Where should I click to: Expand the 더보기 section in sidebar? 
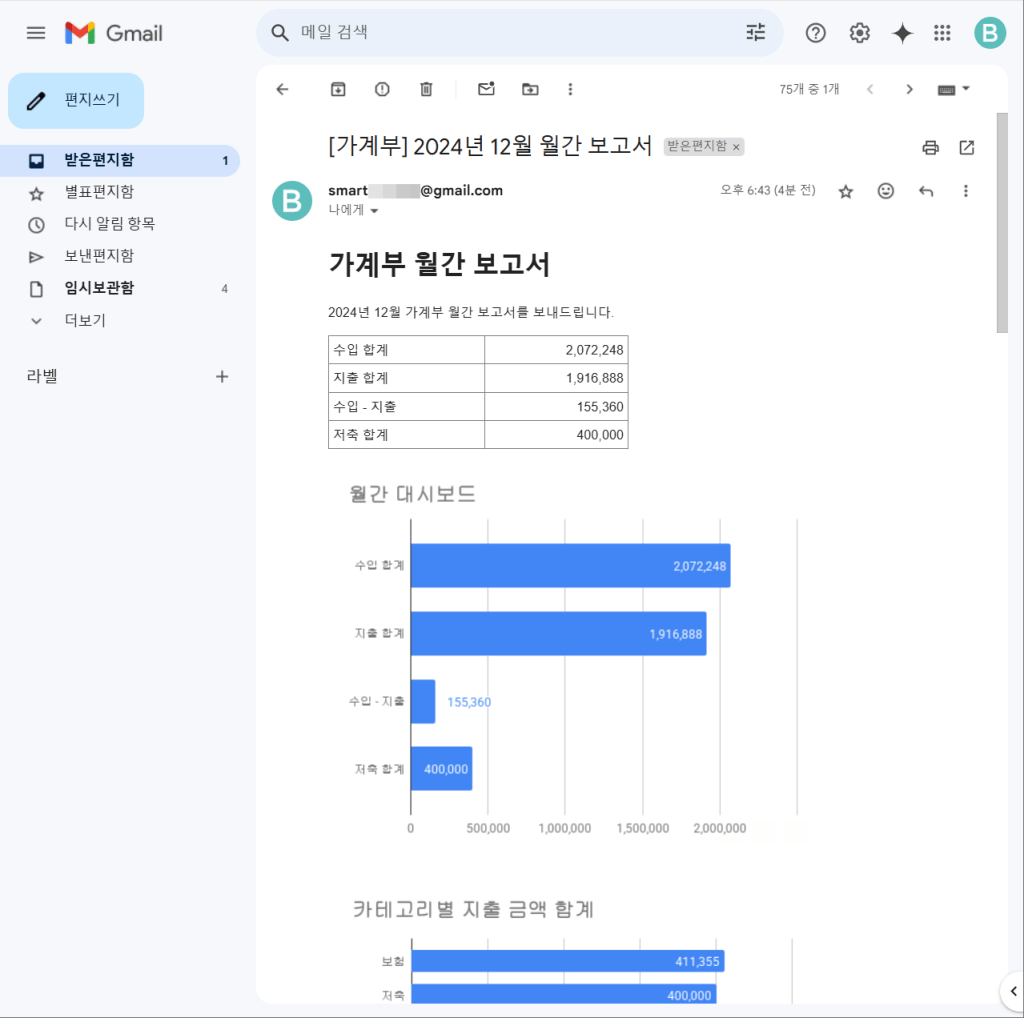tap(85, 320)
